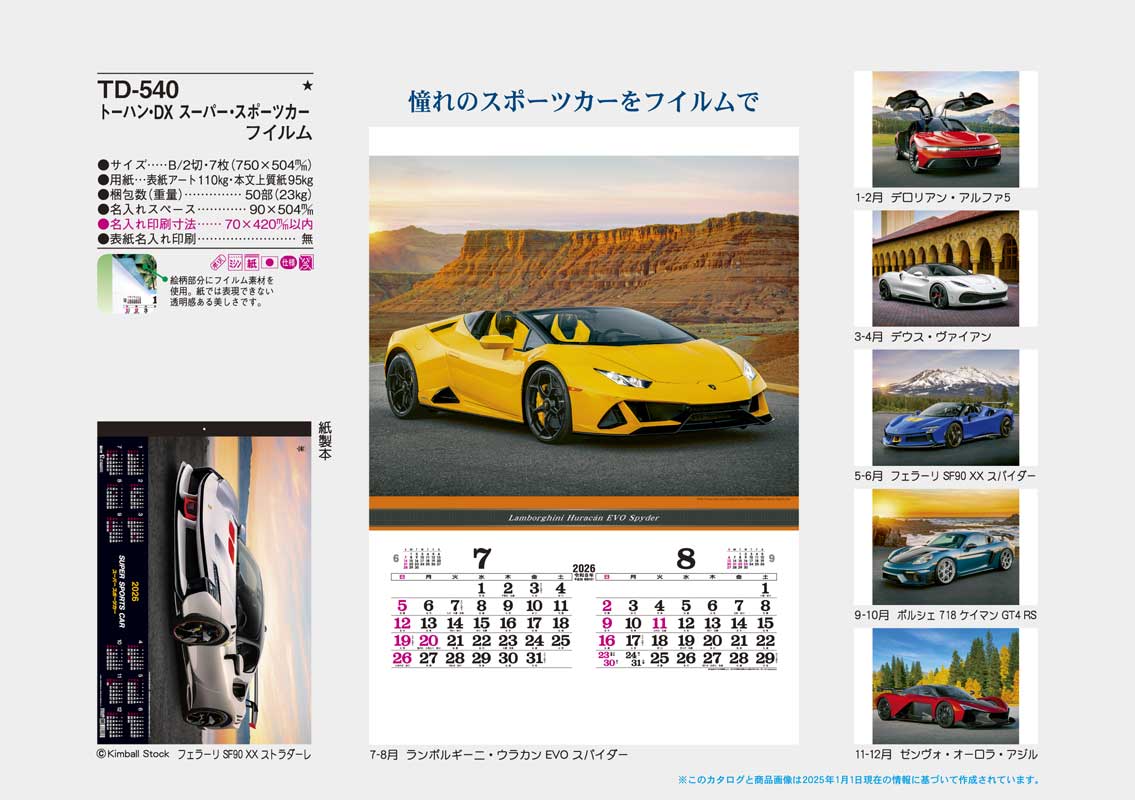Click the headline 憧れのスポーツカーをフイルムで
This screenshot has width=1135, height=800.
click(583, 101)
